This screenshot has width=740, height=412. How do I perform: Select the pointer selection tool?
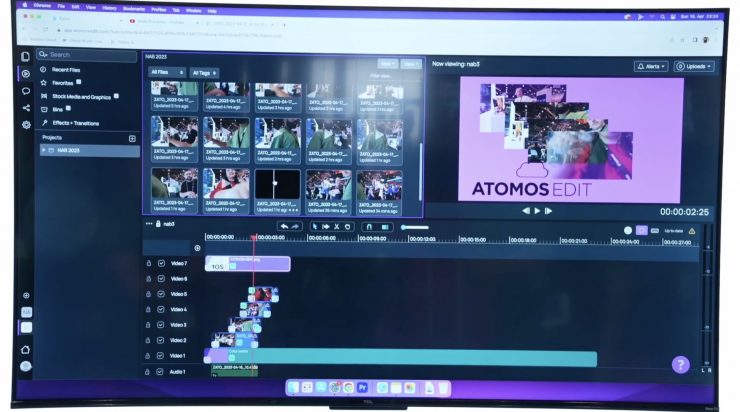click(x=314, y=226)
